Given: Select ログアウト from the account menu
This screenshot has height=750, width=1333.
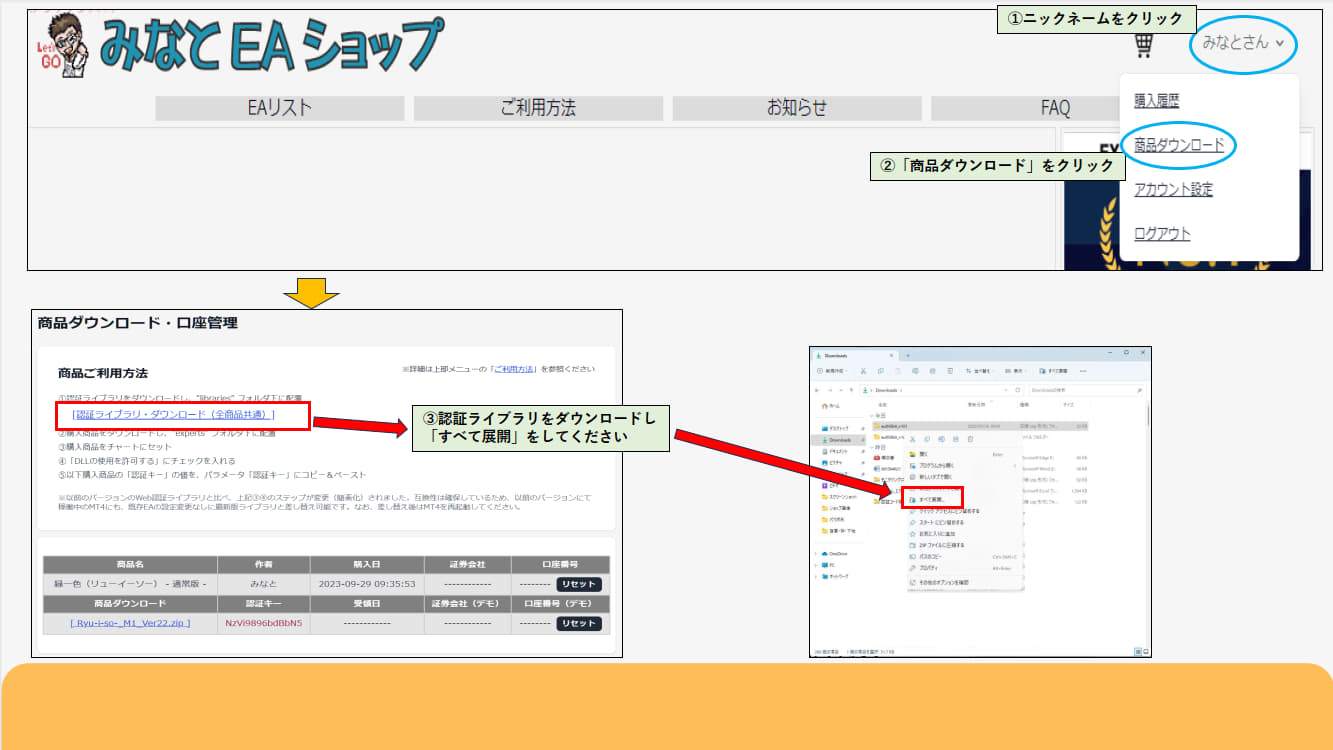Looking at the screenshot, I should click(1162, 233).
